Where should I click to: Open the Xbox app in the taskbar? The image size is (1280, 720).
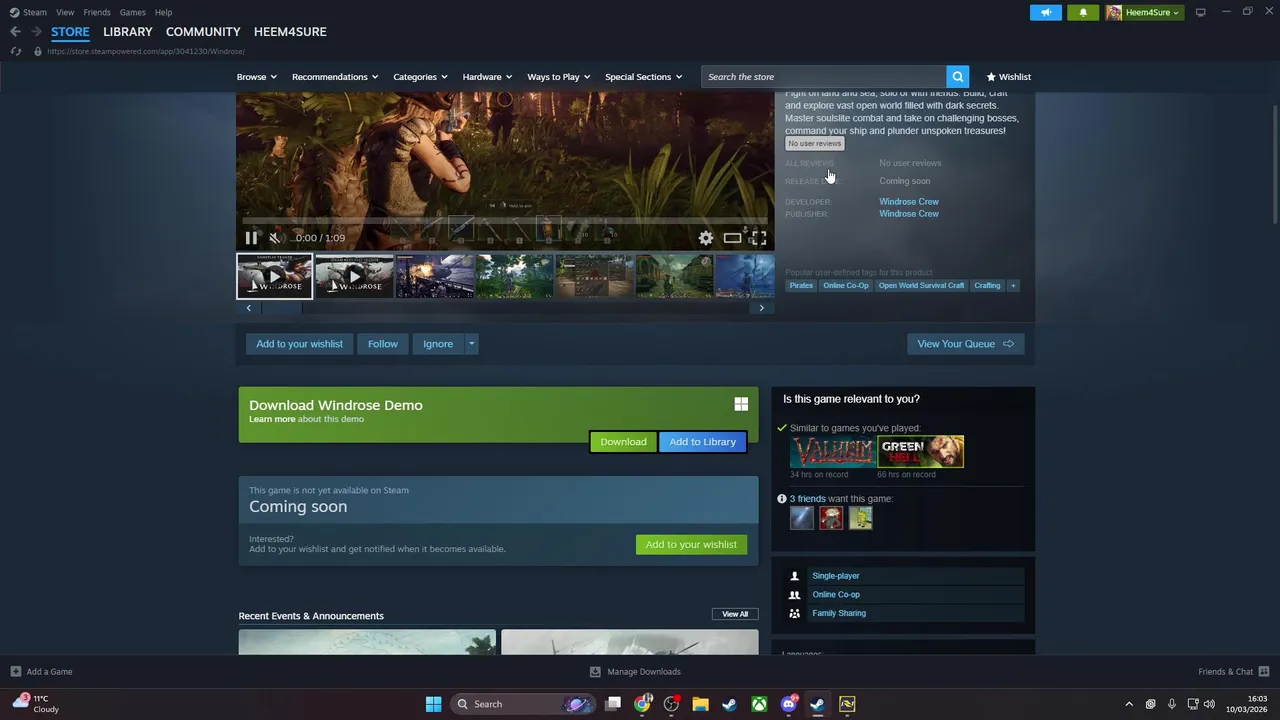[760, 704]
